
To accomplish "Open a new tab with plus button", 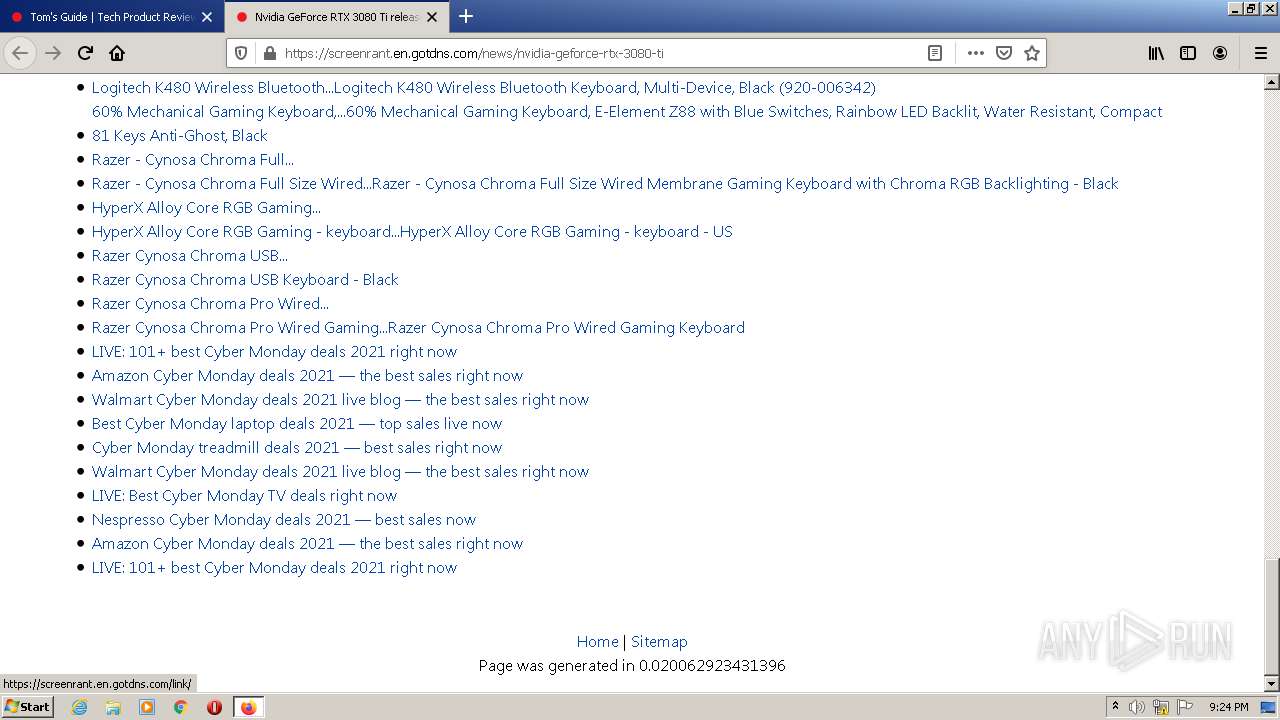I will point(466,16).
